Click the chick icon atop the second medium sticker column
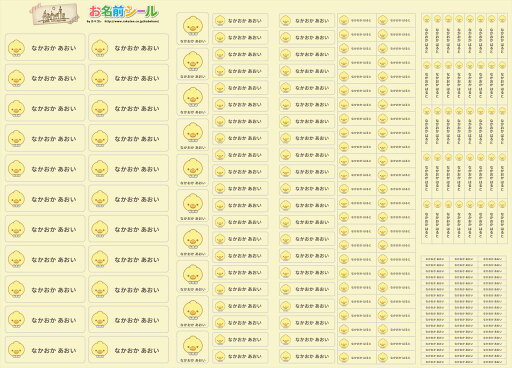Screen dimensions: 512x368 (x=286, y=21)
